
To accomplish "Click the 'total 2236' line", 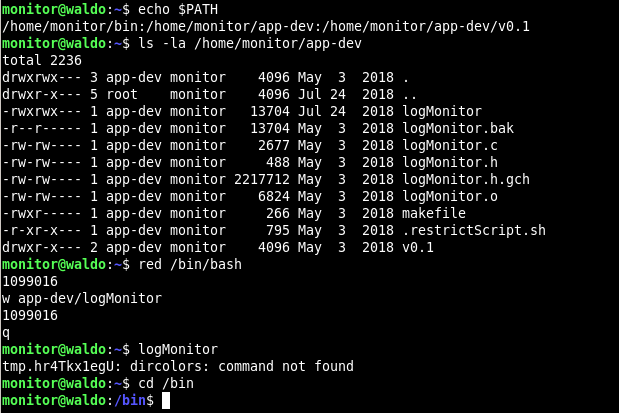I will (x=42, y=60).
